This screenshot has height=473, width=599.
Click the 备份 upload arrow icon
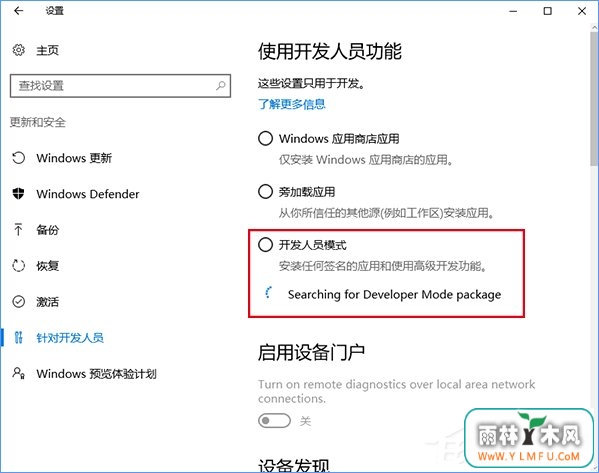pyautogui.click(x=18, y=230)
